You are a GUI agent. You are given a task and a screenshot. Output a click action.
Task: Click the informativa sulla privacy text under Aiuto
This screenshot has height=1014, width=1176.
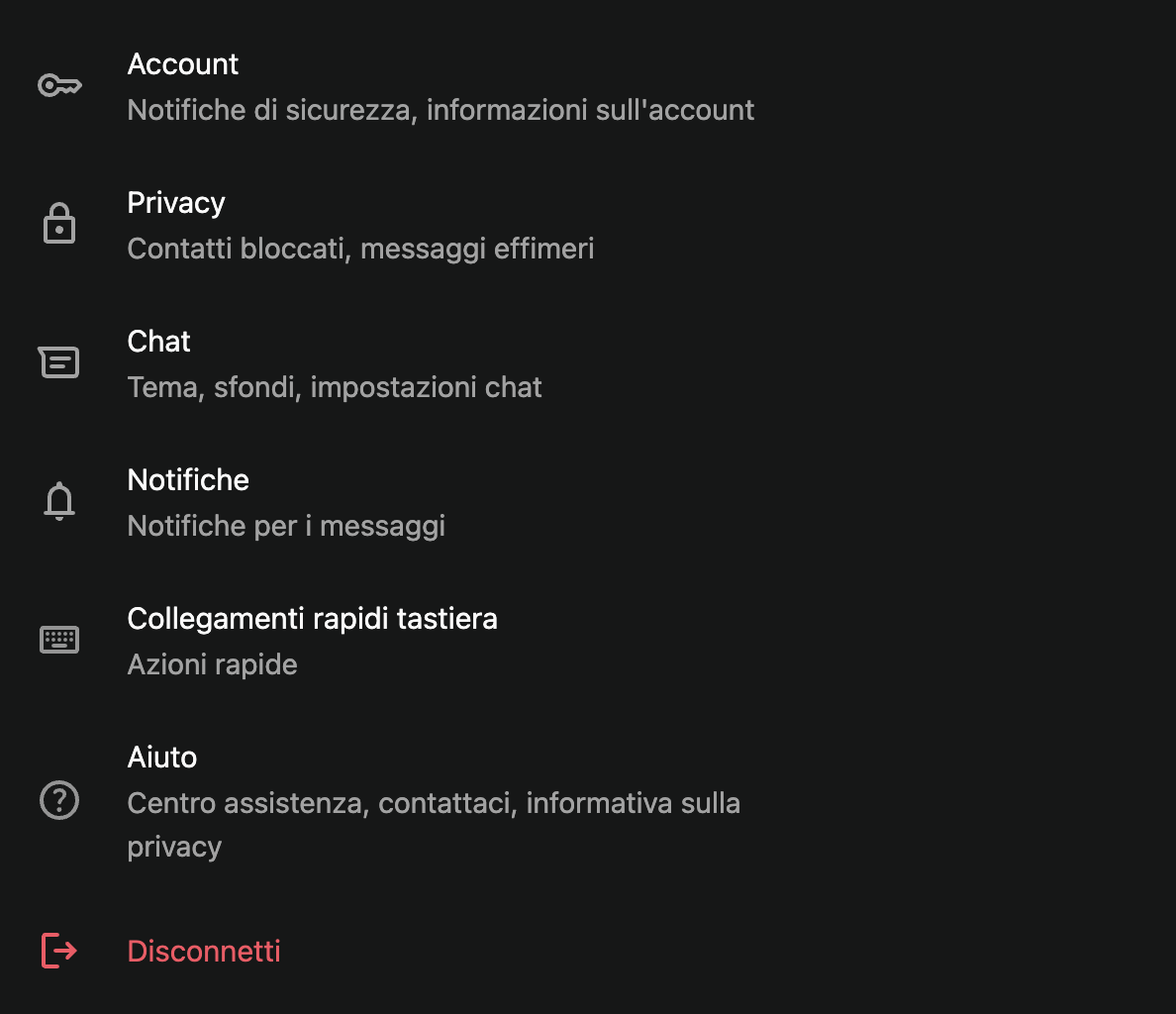173,846
